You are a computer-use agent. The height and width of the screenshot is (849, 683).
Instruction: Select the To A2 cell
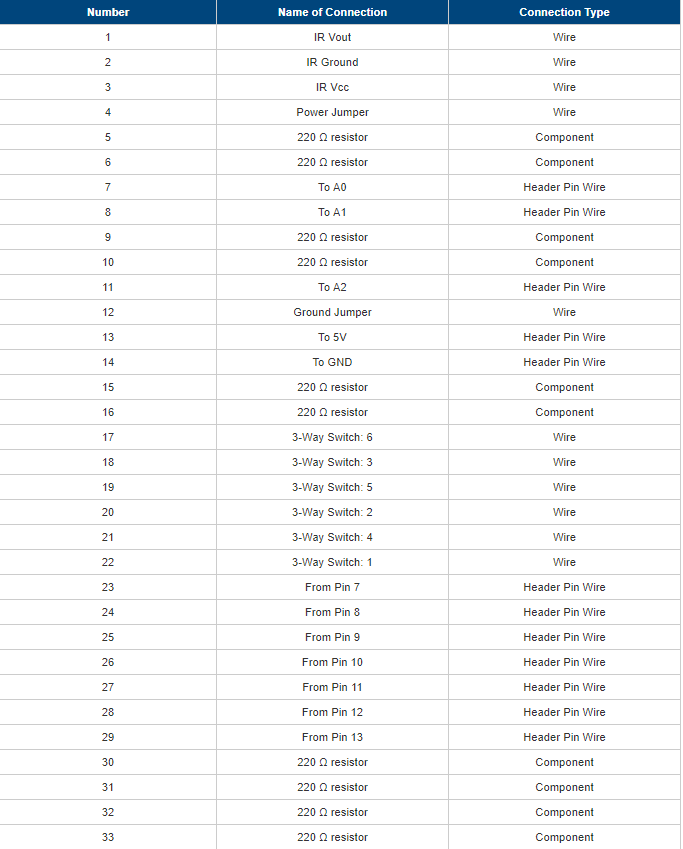coord(332,287)
